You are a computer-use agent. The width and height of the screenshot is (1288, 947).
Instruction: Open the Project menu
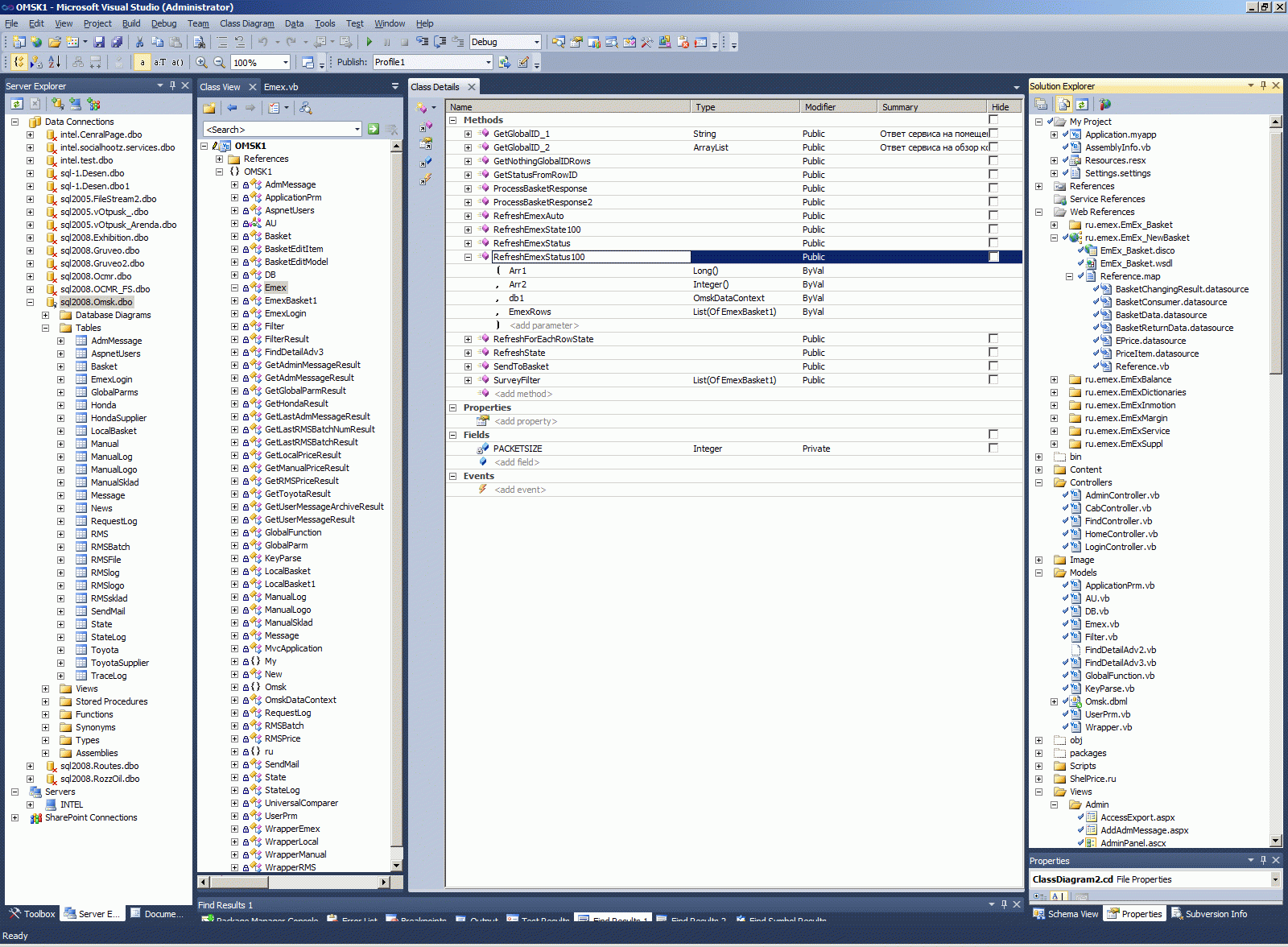[97, 23]
